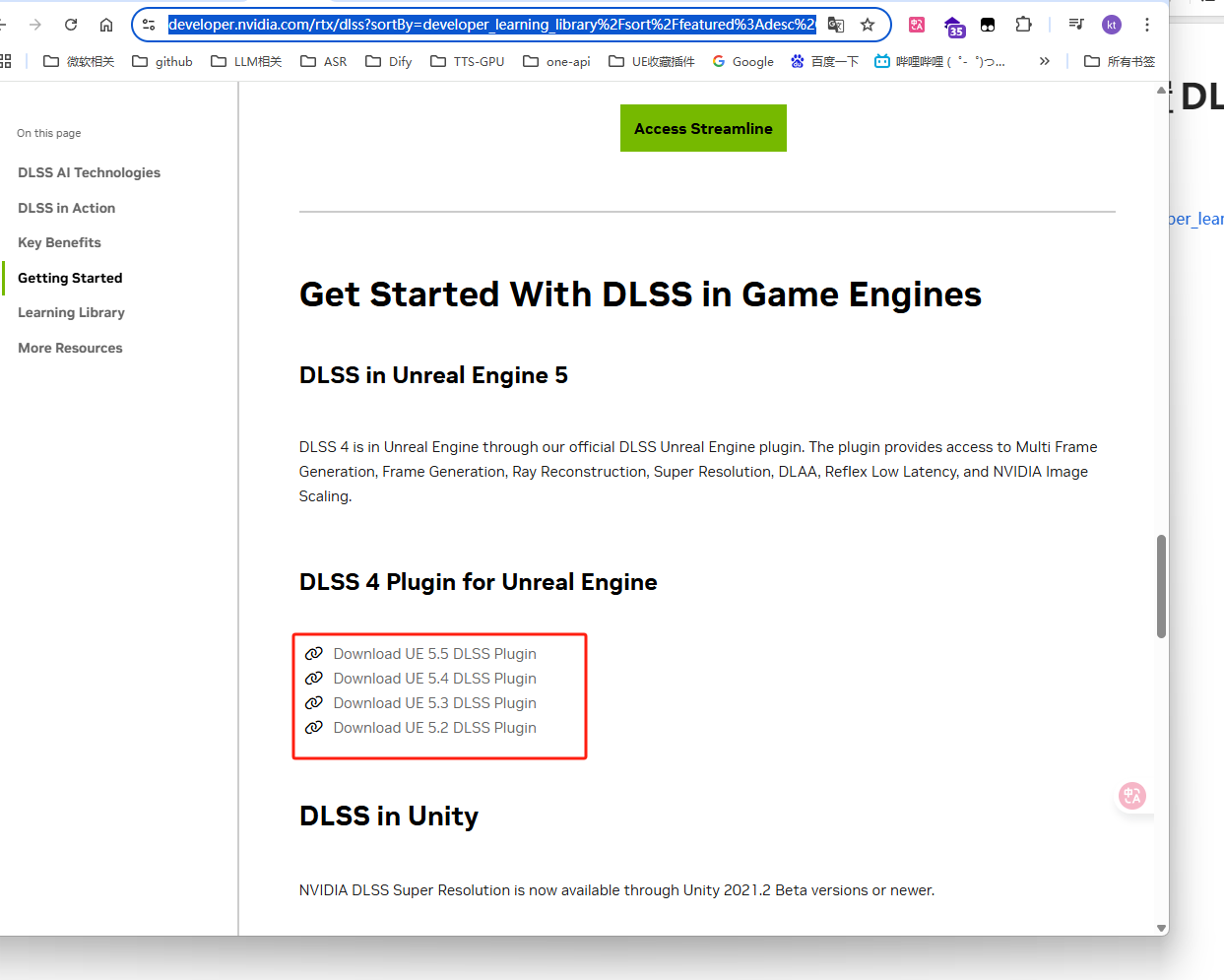Jump to Learning Library section
Viewport: 1224px width, 980px height.
(x=71, y=312)
